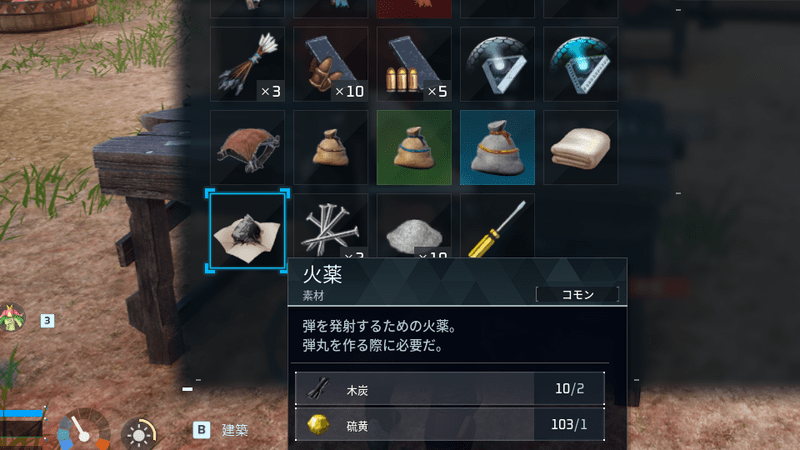The image size is (800, 450).
Task: Select the highlighted gunpowder item slot
Action: [247, 231]
